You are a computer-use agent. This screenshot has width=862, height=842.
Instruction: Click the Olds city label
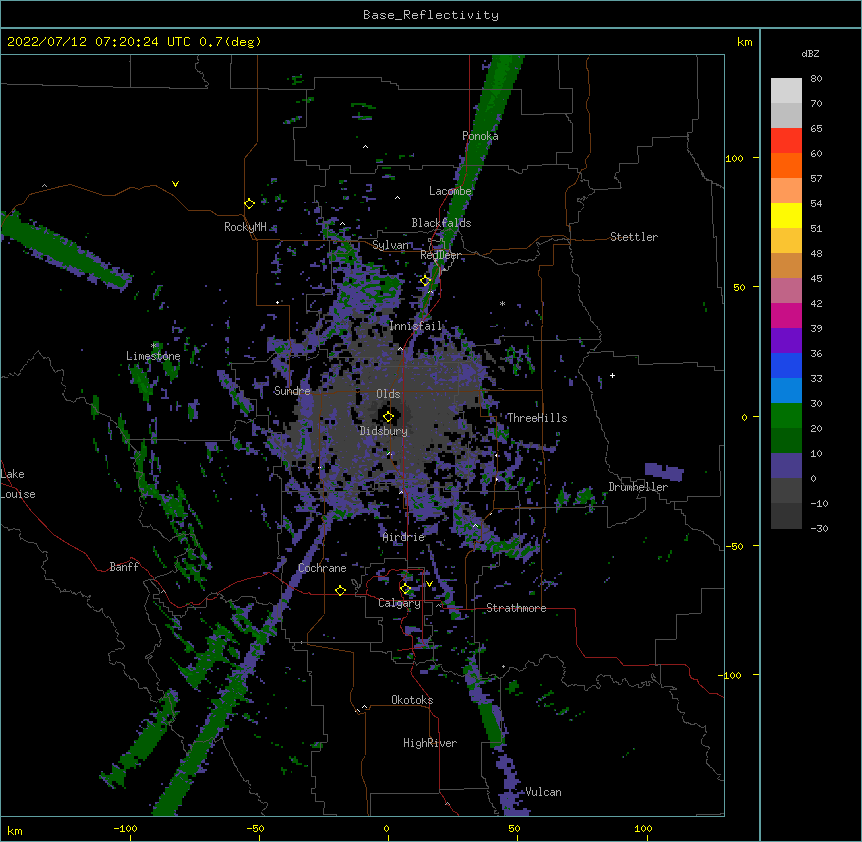(388, 394)
